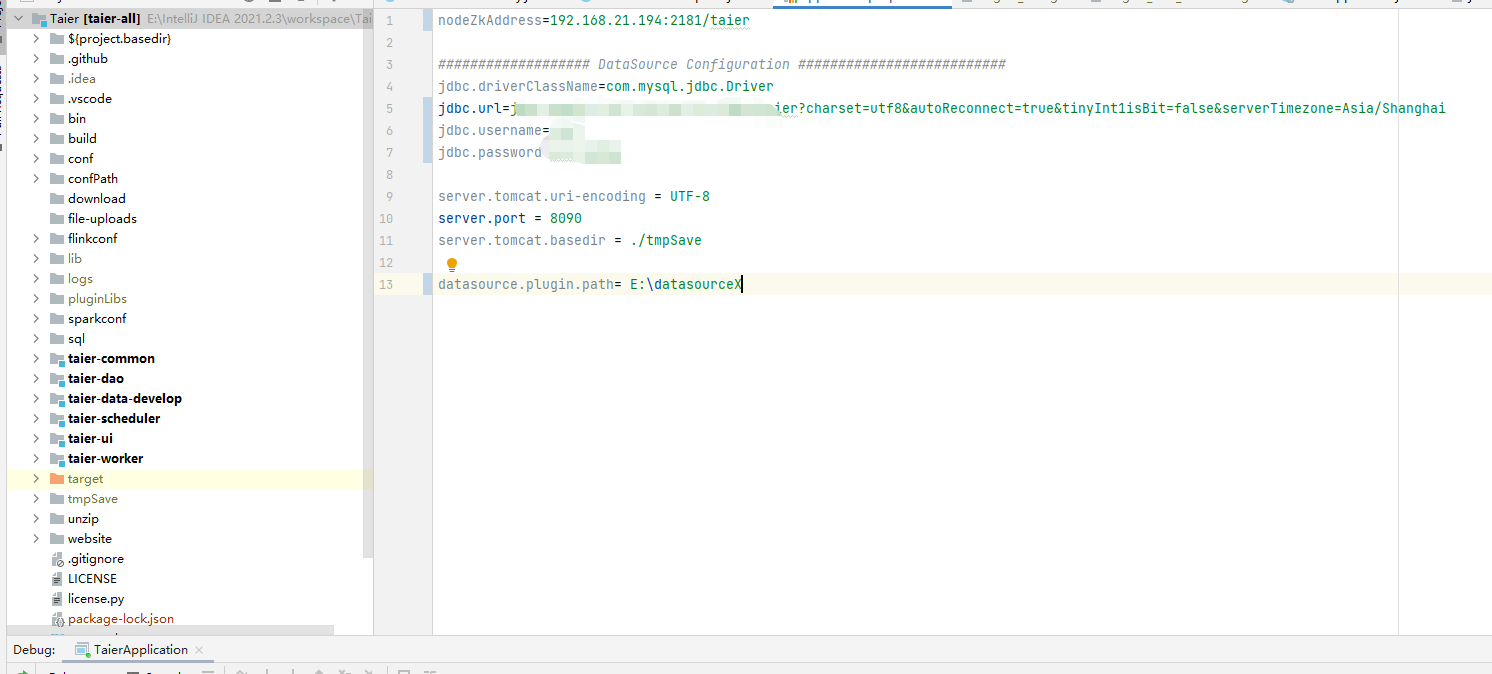1492x674 pixels.
Task: Expand the conf folder in the project tree
Action: 36,158
